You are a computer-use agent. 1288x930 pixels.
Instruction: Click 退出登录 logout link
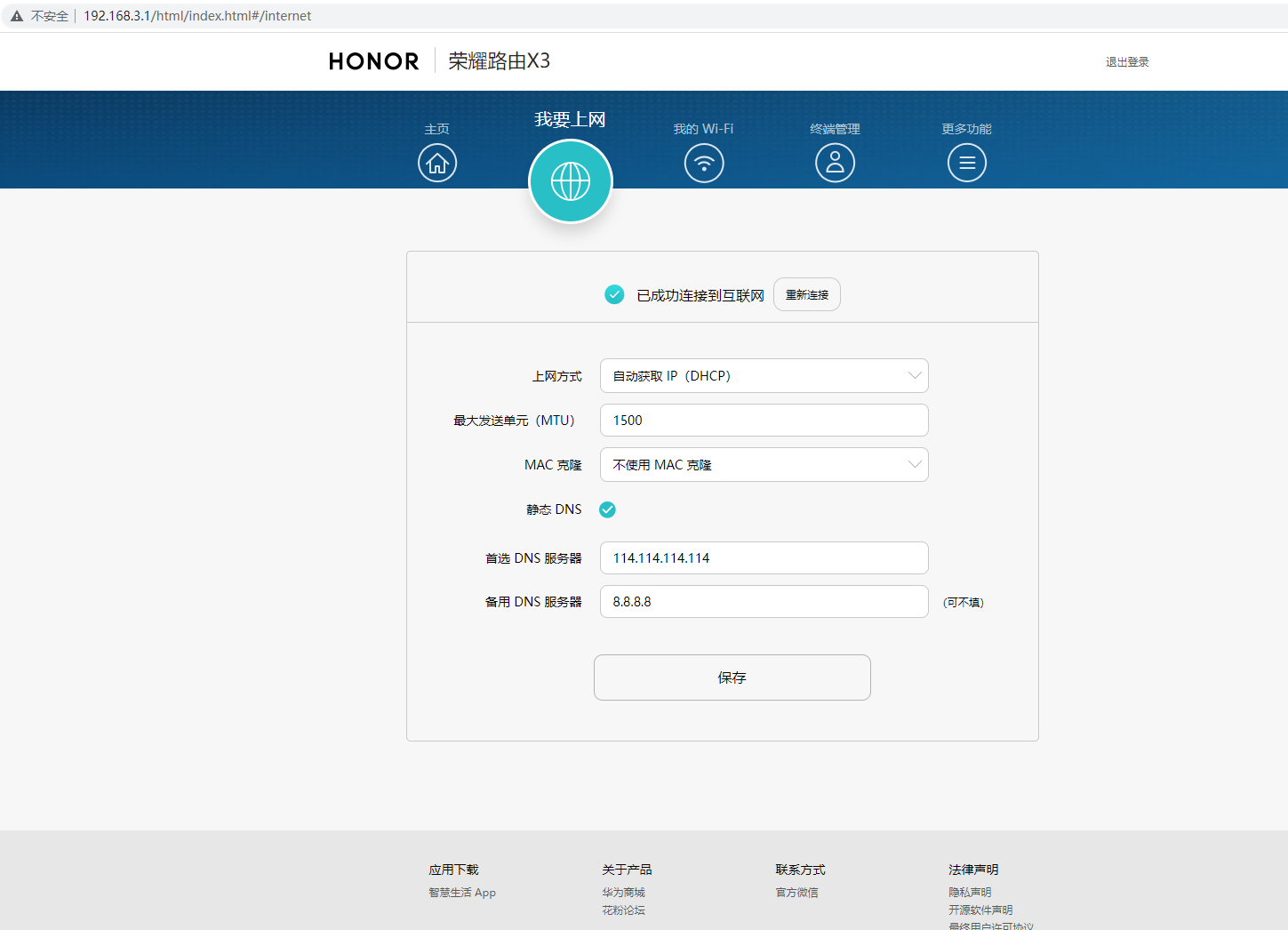pos(1127,62)
